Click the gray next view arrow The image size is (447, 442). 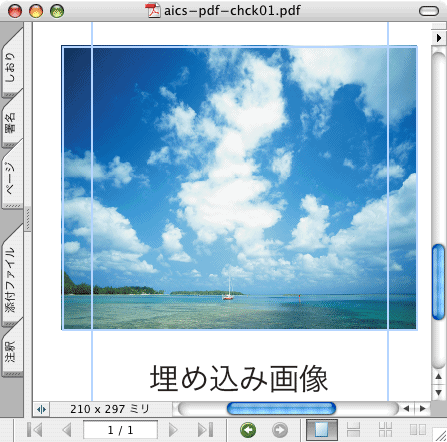point(280,430)
